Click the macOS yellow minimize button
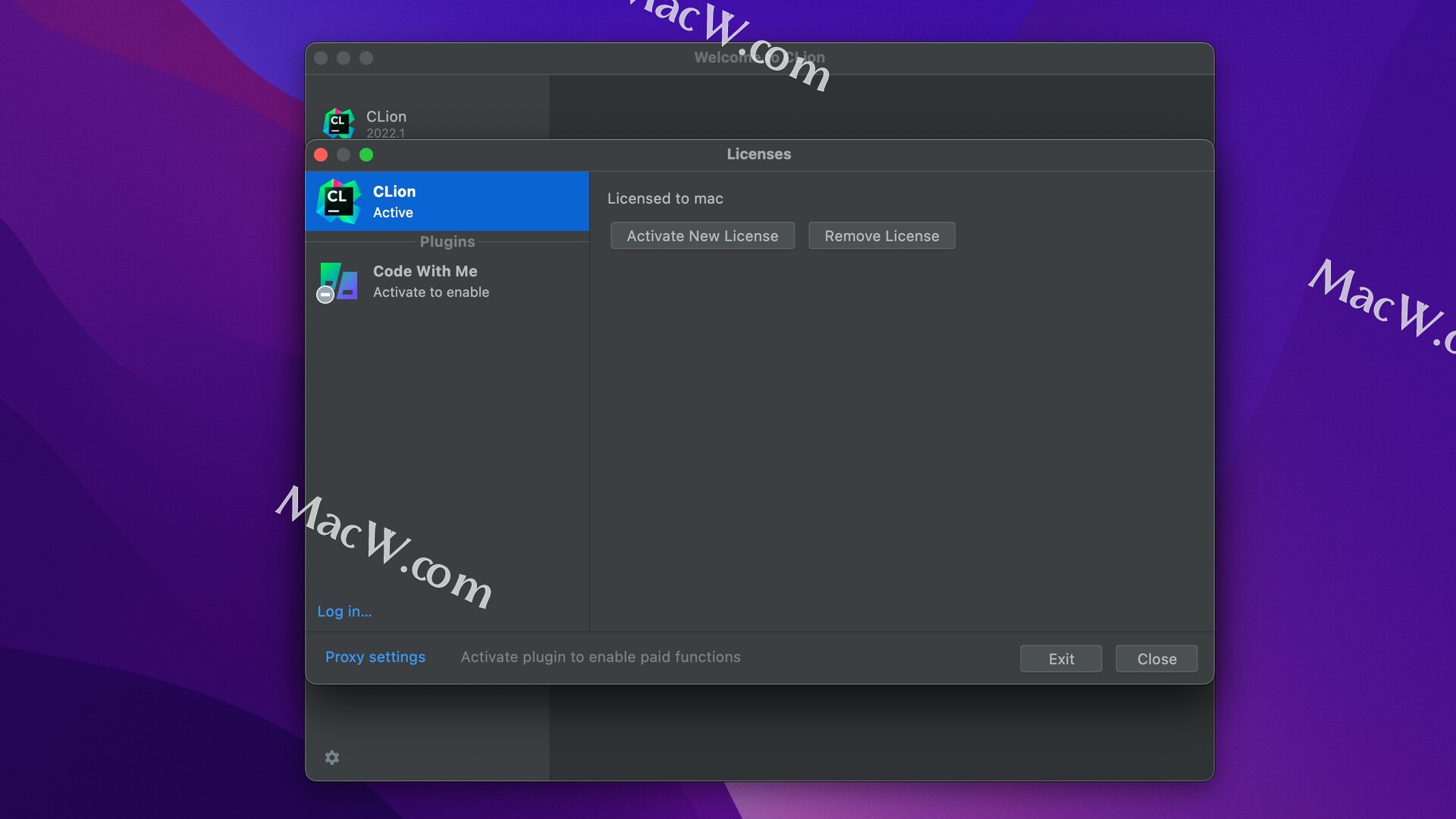 point(344,154)
